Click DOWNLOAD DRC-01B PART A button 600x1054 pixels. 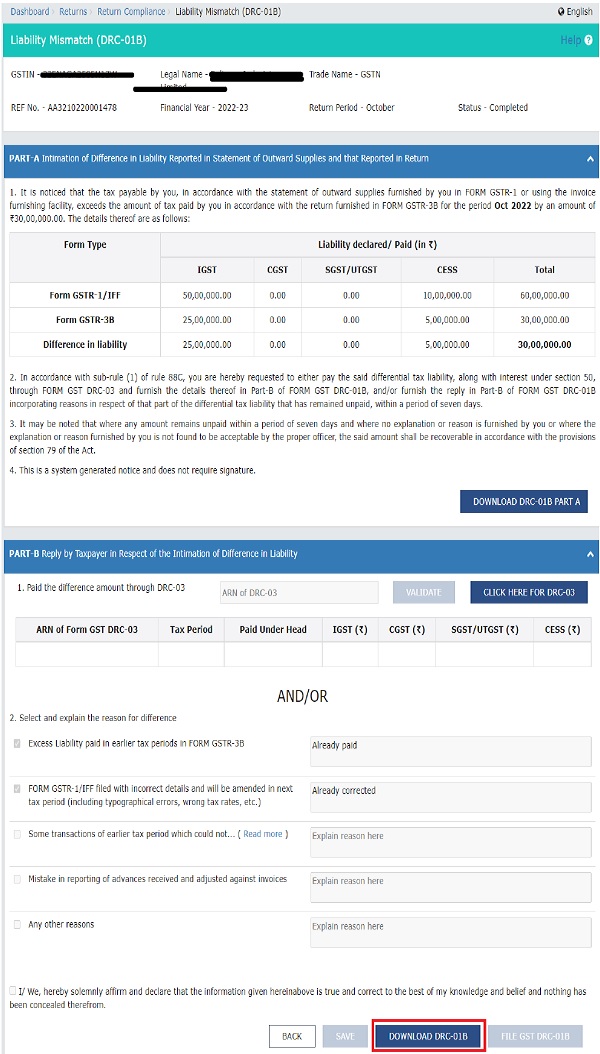click(x=523, y=501)
